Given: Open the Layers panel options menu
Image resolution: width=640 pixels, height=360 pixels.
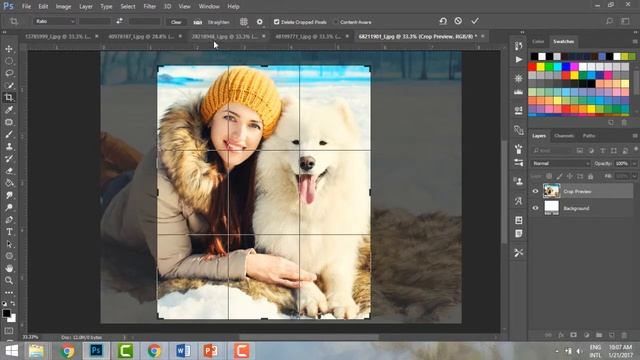Looking at the screenshot, I should click(x=635, y=136).
